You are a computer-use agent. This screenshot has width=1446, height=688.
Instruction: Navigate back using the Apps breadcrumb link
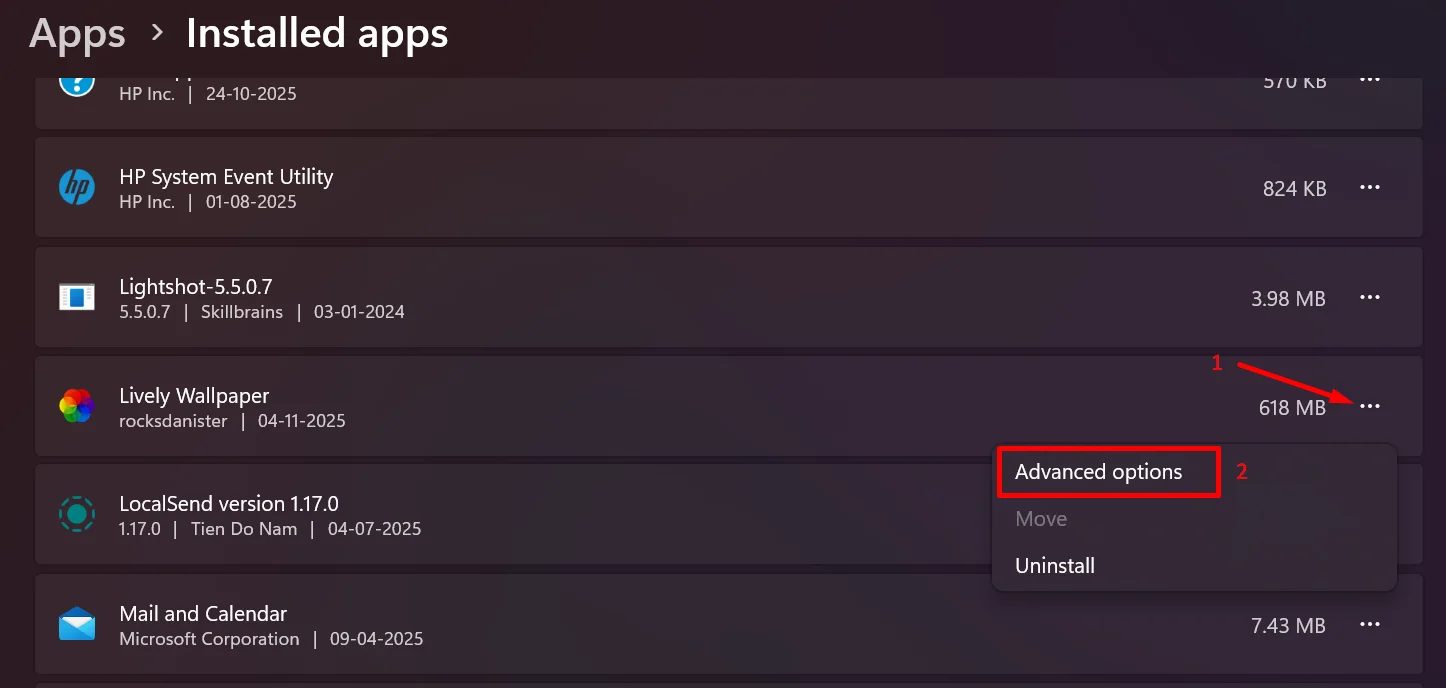77,33
